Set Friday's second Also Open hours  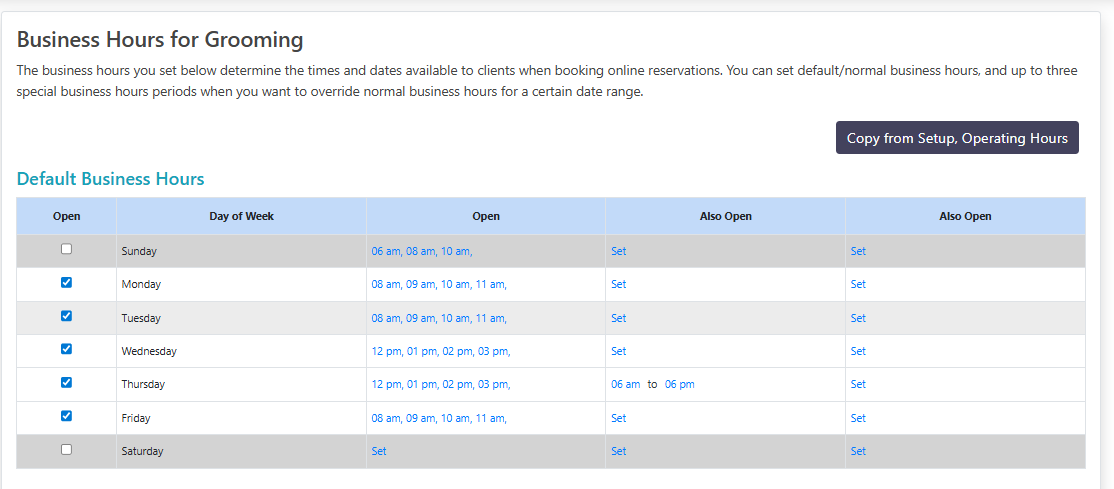point(858,418)
